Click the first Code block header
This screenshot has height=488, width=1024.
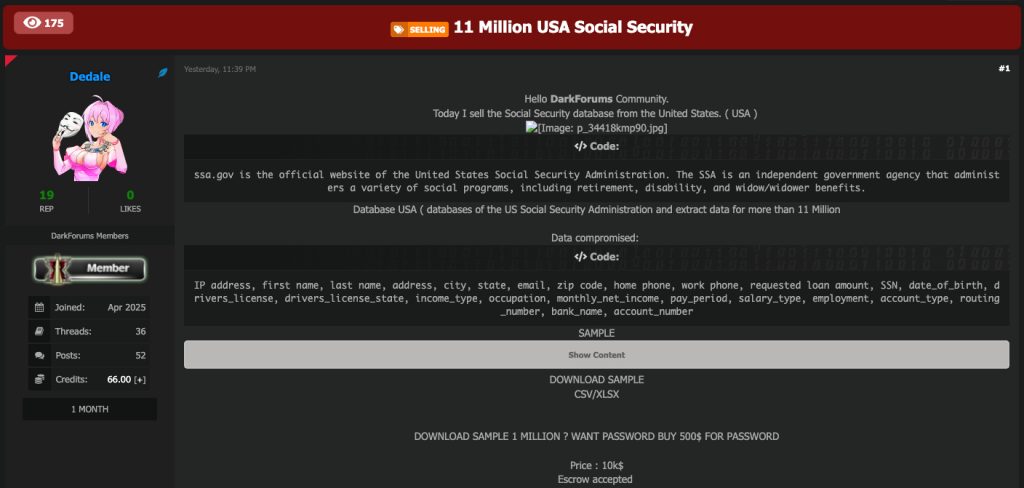596,146
